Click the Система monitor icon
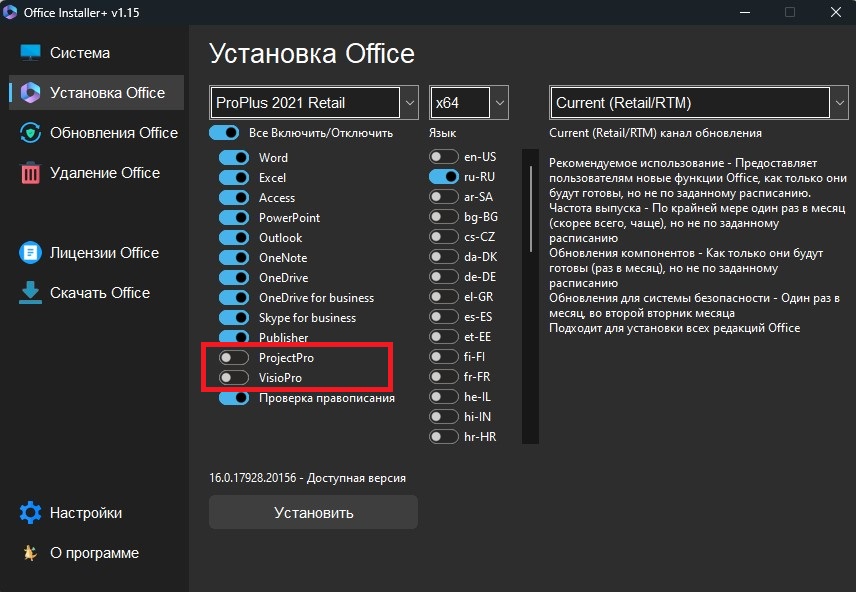 (x=30, y=52)
